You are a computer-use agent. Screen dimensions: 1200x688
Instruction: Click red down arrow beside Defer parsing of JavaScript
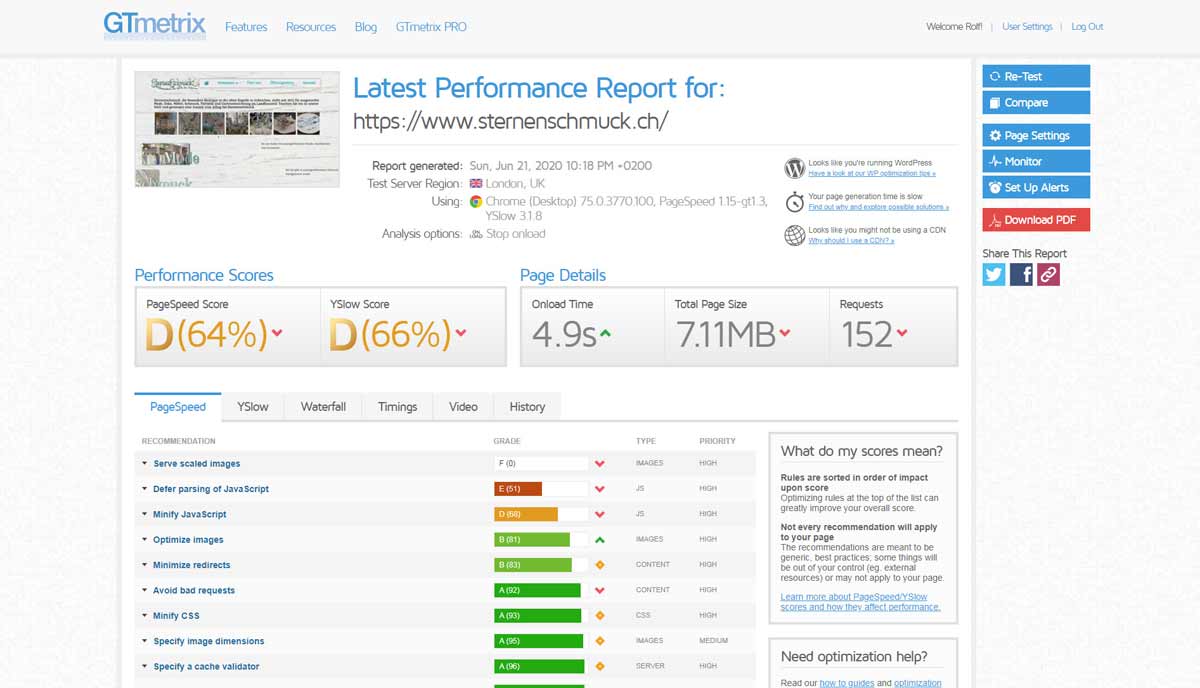[600, 489]
